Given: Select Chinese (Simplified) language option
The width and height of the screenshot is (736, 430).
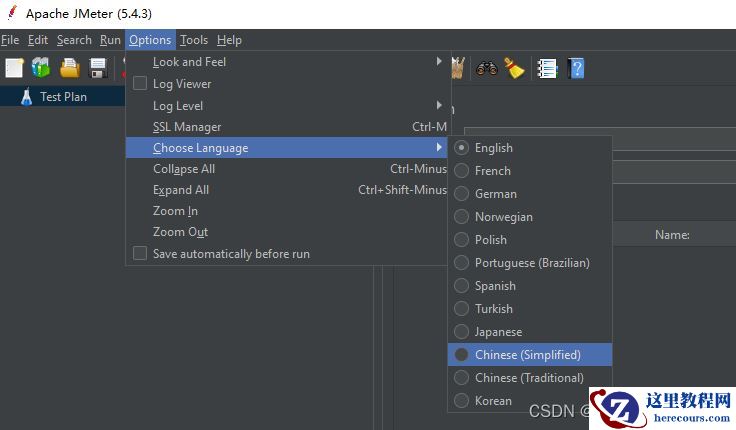Looking at the screenshot, I should 530,355.
